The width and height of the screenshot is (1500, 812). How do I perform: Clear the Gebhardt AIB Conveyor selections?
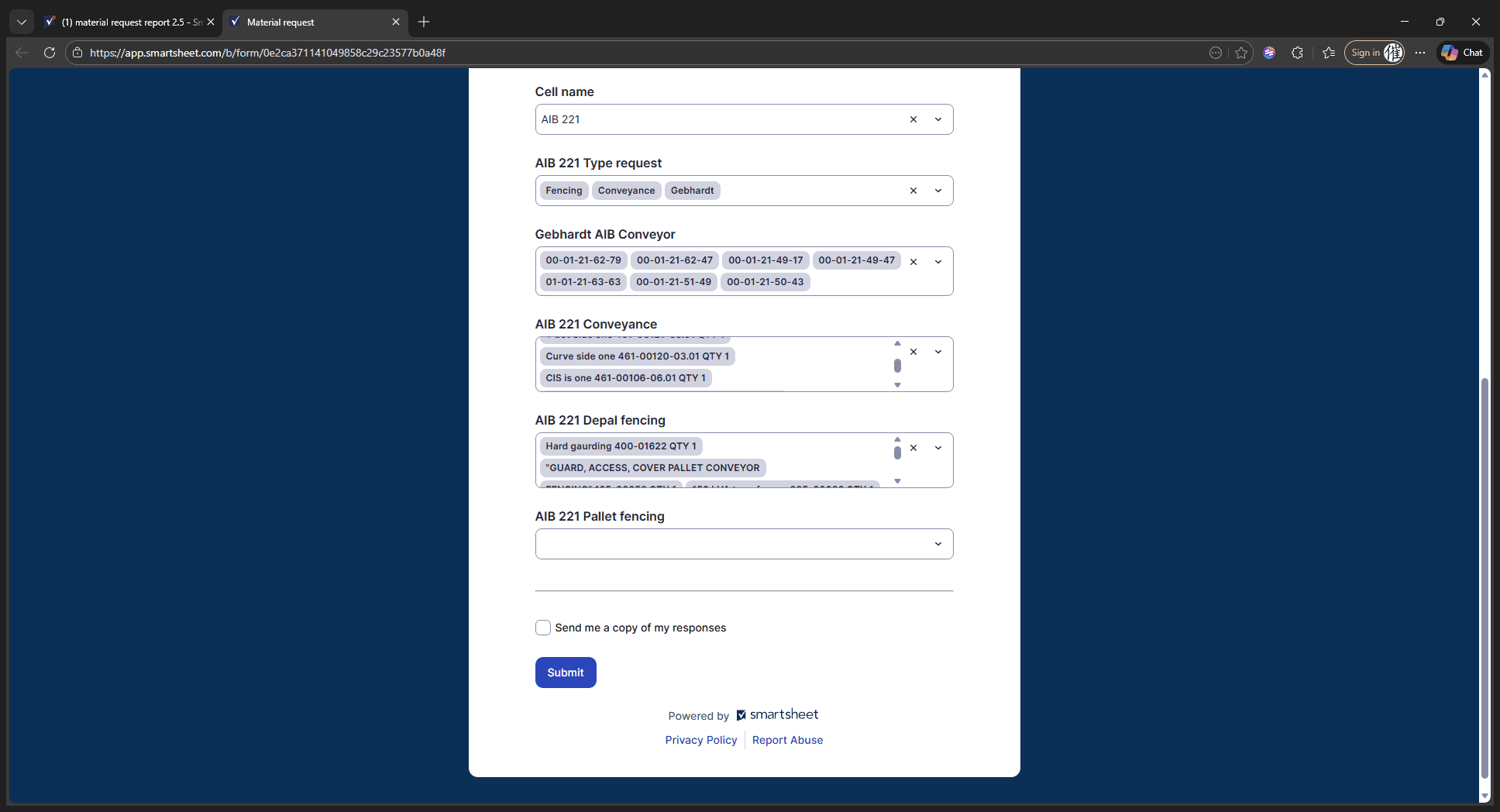tap(913, 262)
